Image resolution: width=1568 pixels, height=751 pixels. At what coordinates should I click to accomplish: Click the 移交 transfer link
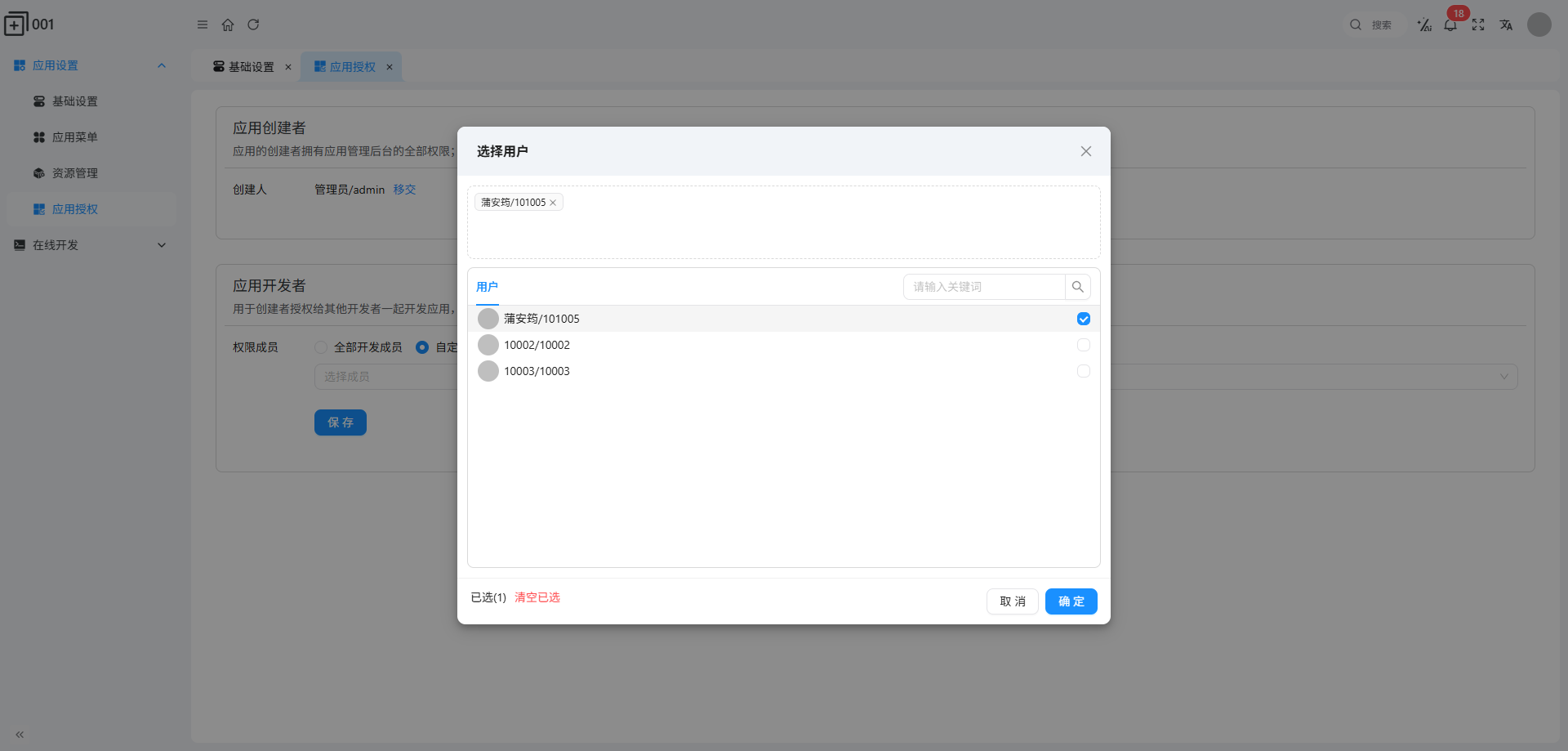click(x=404, y=190)
